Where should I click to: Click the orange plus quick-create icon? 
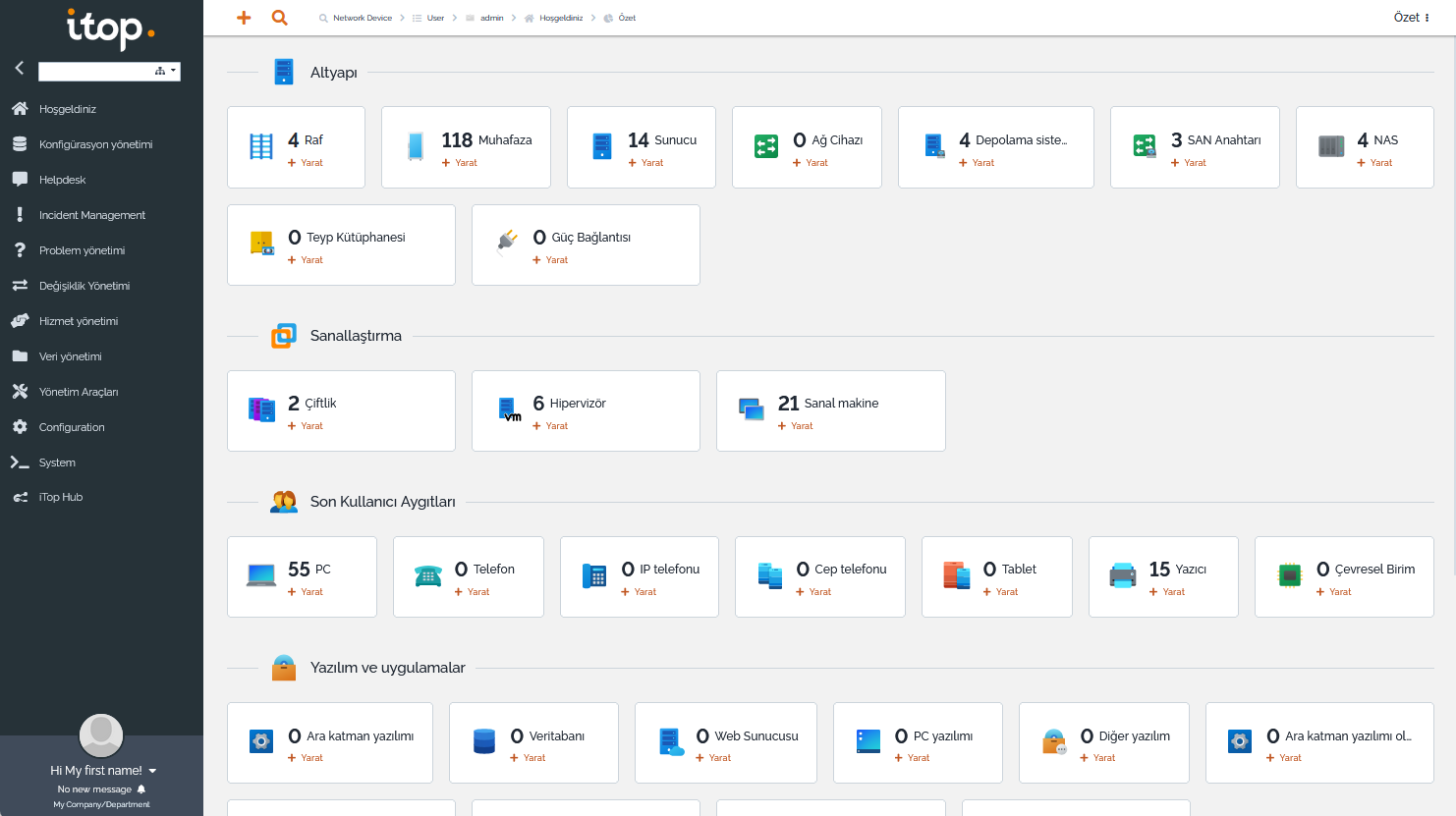tap(244, 18)
